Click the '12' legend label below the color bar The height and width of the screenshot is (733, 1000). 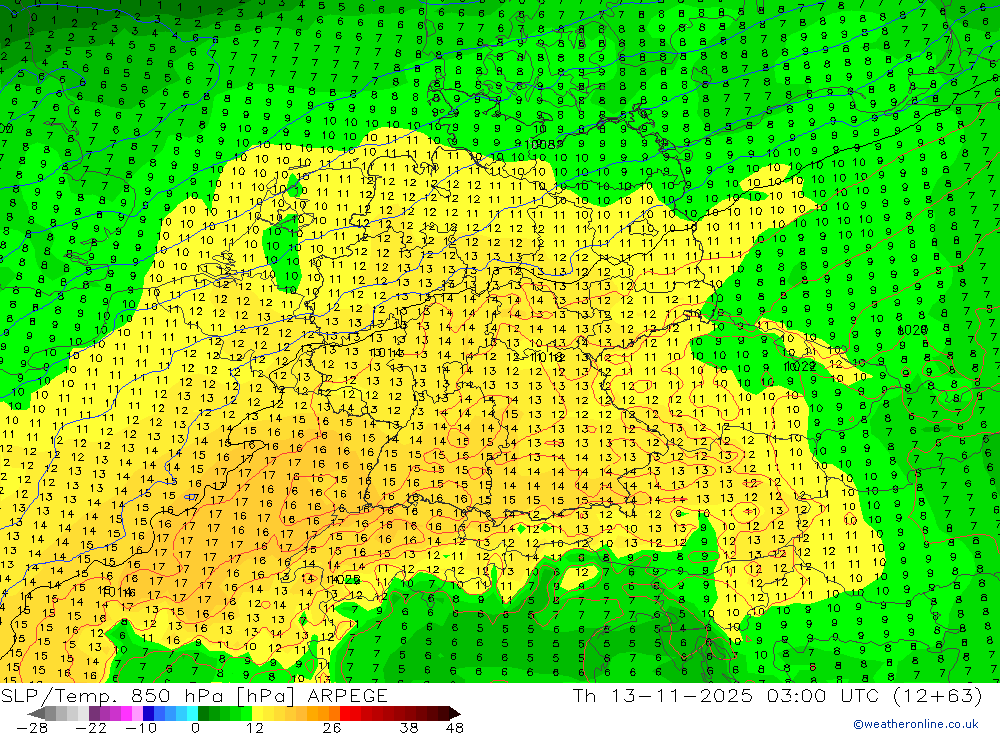[x=254, y=728]
